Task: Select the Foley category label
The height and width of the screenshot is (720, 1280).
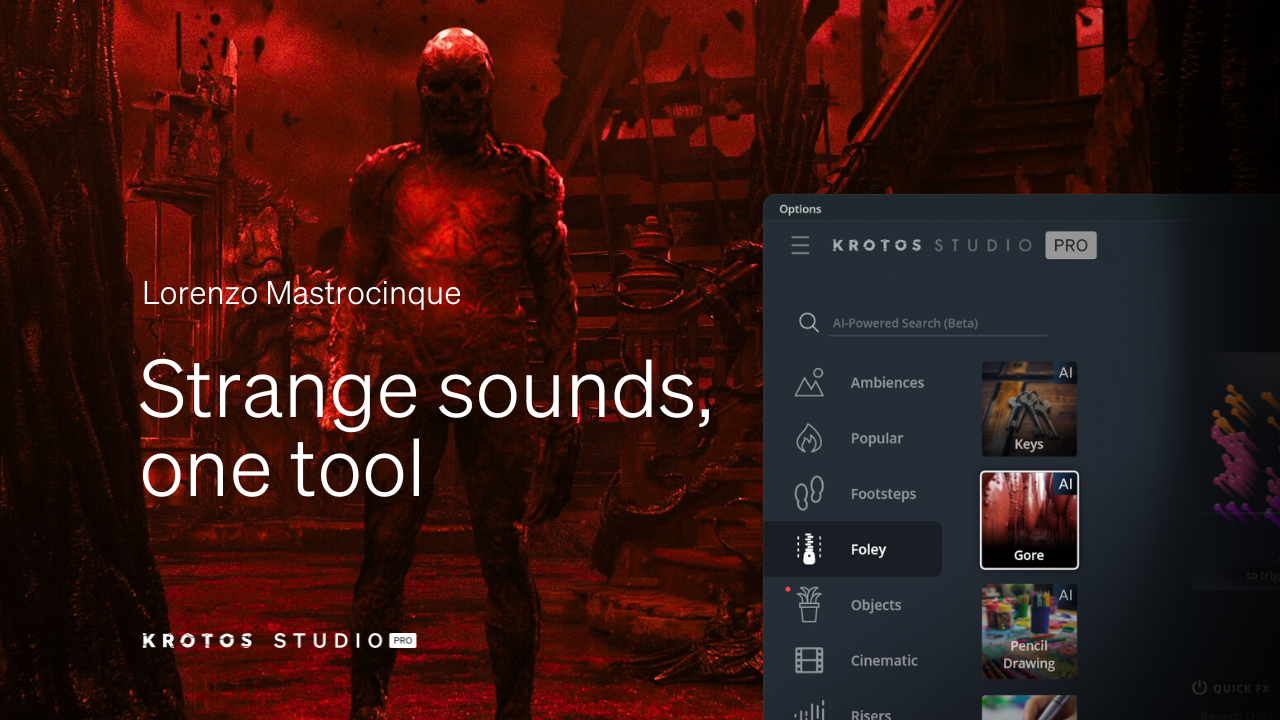Action: 868,549
